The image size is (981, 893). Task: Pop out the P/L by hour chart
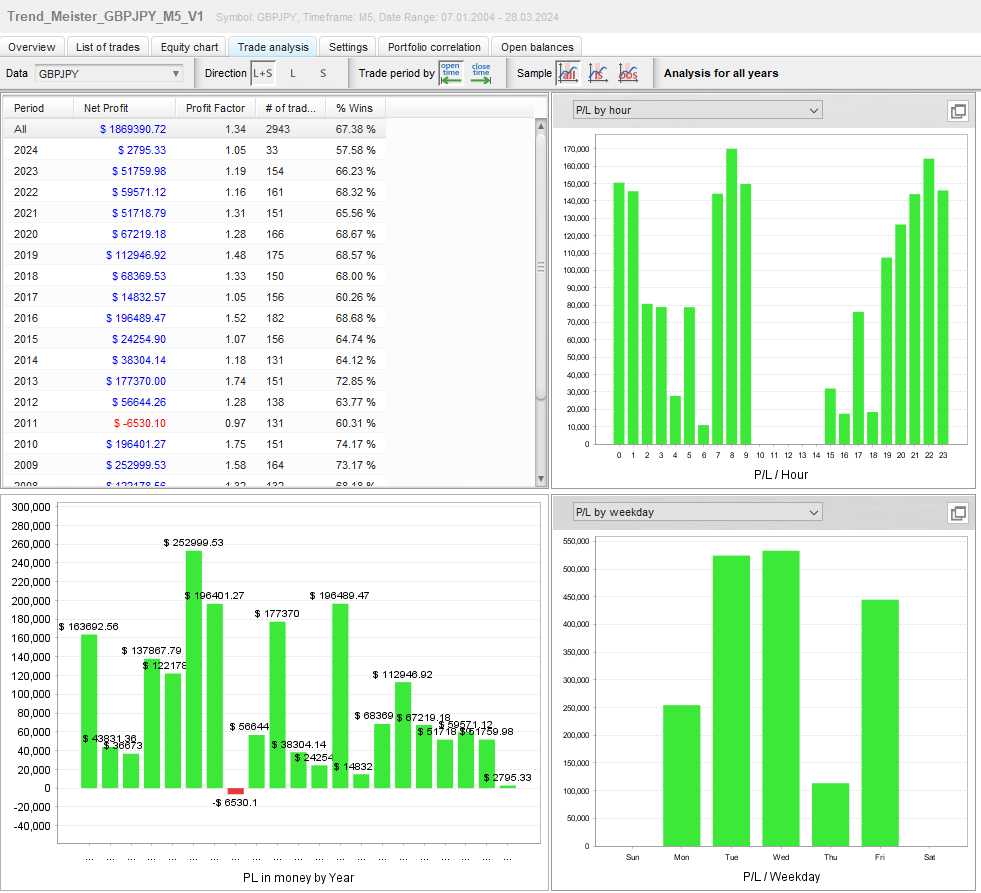(x=957, y=112)
